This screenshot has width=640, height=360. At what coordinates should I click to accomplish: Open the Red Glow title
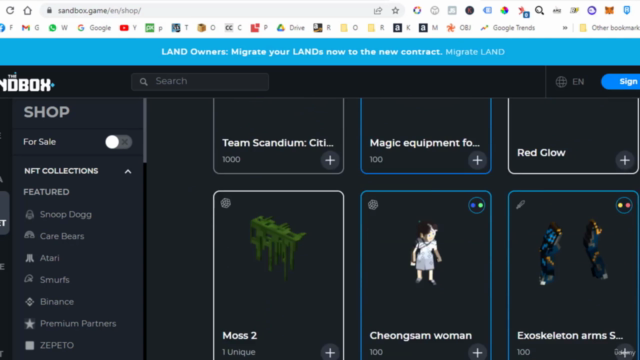pos(541,153)
